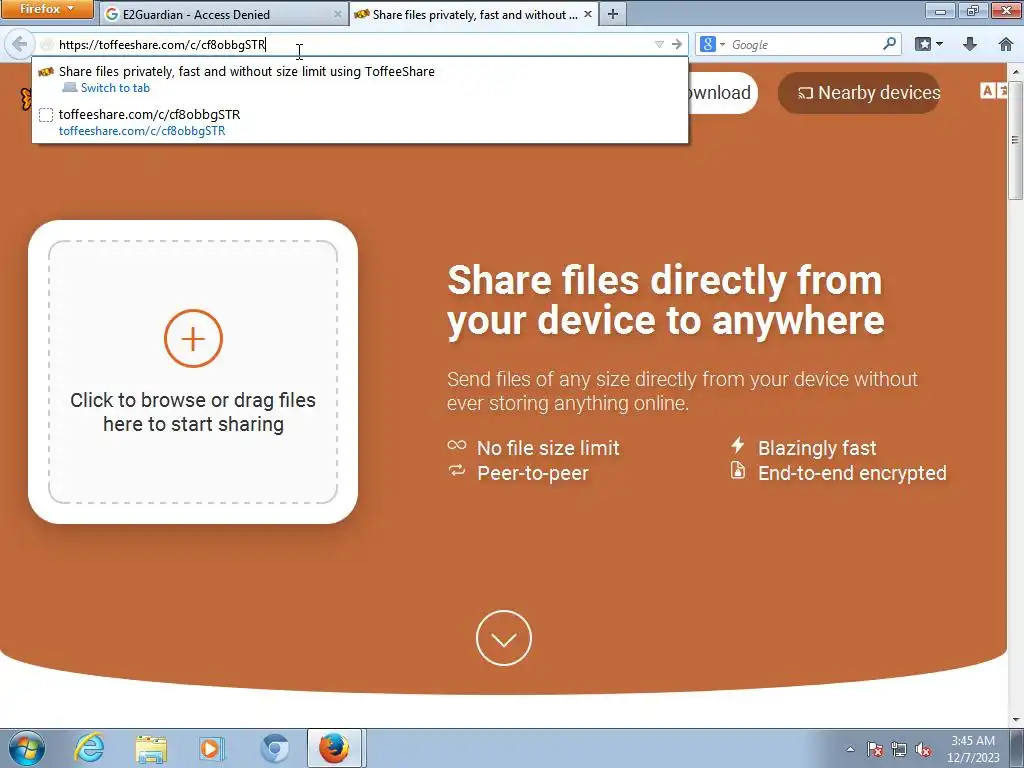Screen dimensions: 1024x768
Task: Open Chromium browser from taskbar
Action: 274,748
